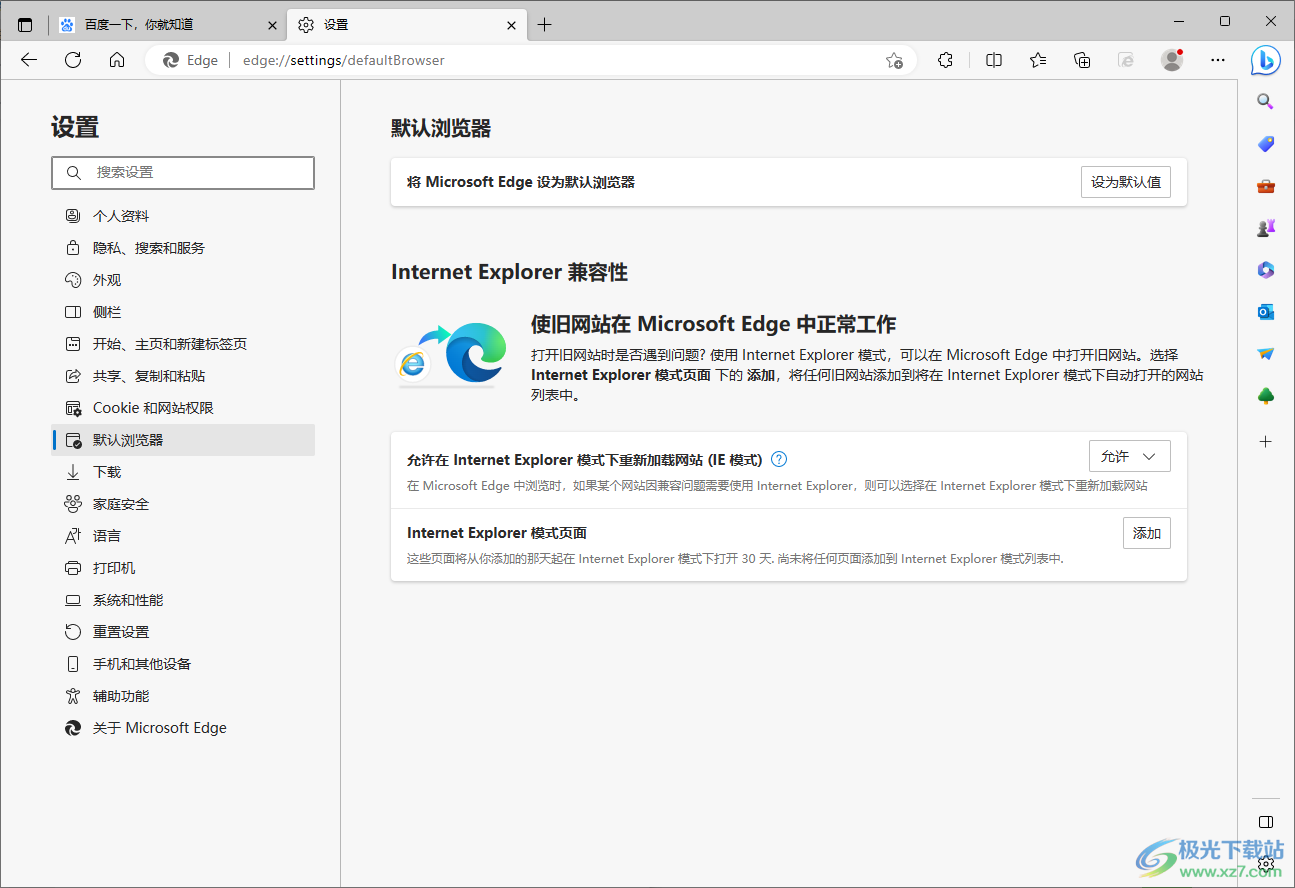Open 重置设置 section
Image resolution: width=1295 pixels, height=888 pixels.
coord(183,632)
